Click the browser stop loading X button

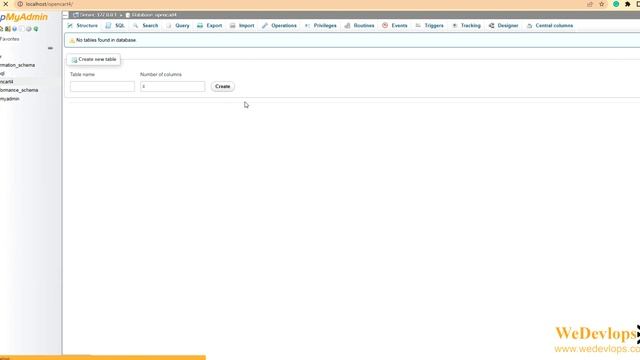tap(6, 4)
